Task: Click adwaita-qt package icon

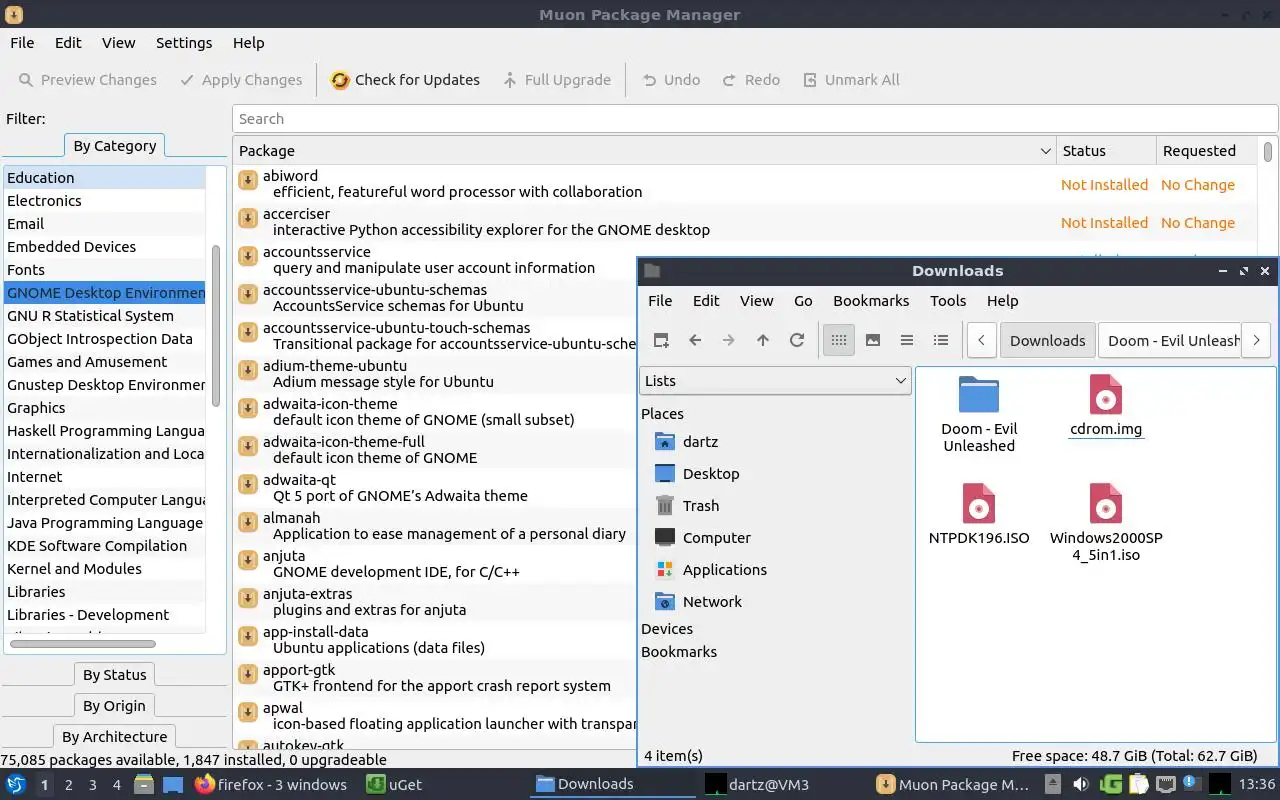Action: tap(248, 483)
